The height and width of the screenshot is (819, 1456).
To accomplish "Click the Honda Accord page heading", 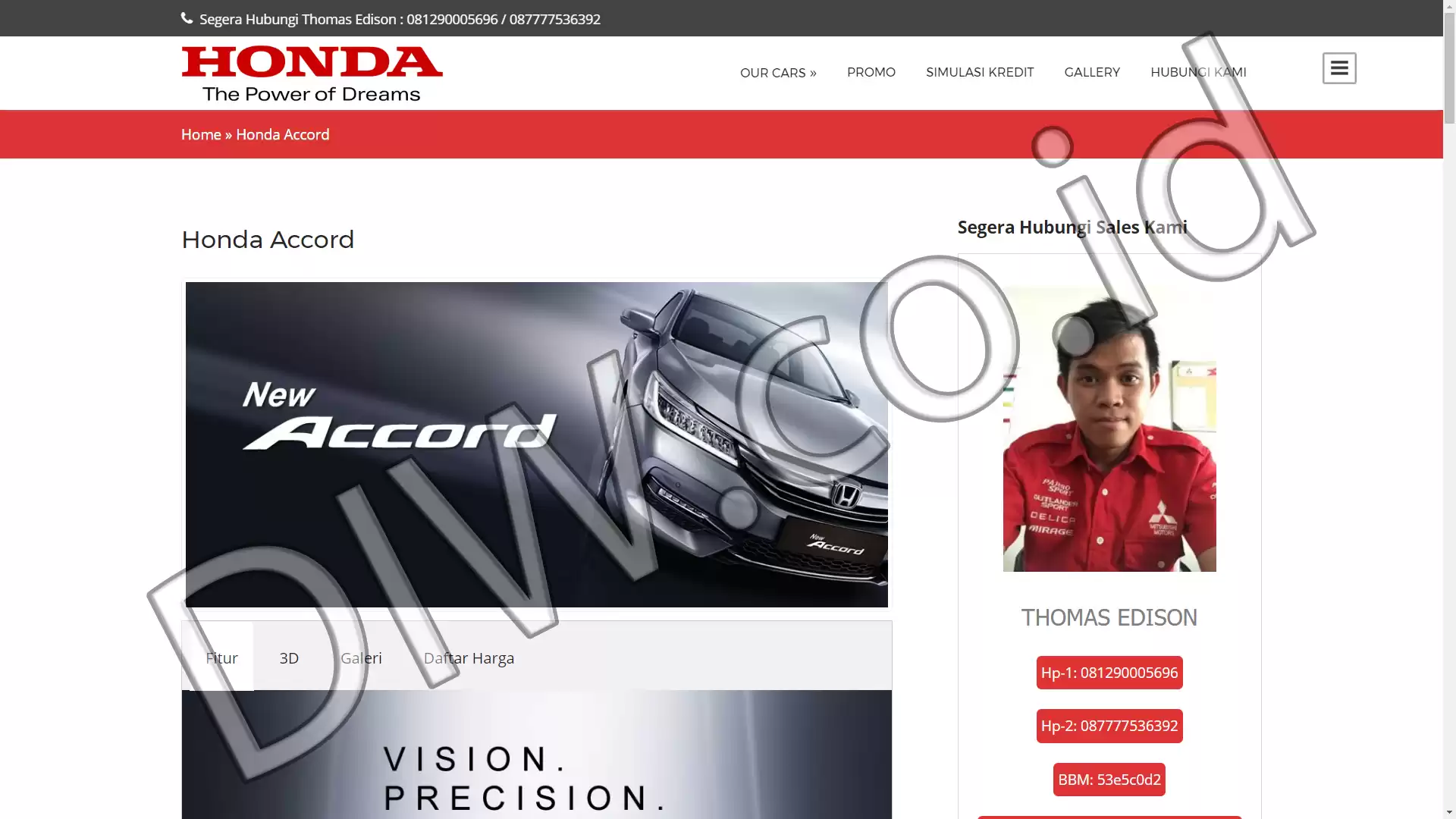I will point(268,240).
